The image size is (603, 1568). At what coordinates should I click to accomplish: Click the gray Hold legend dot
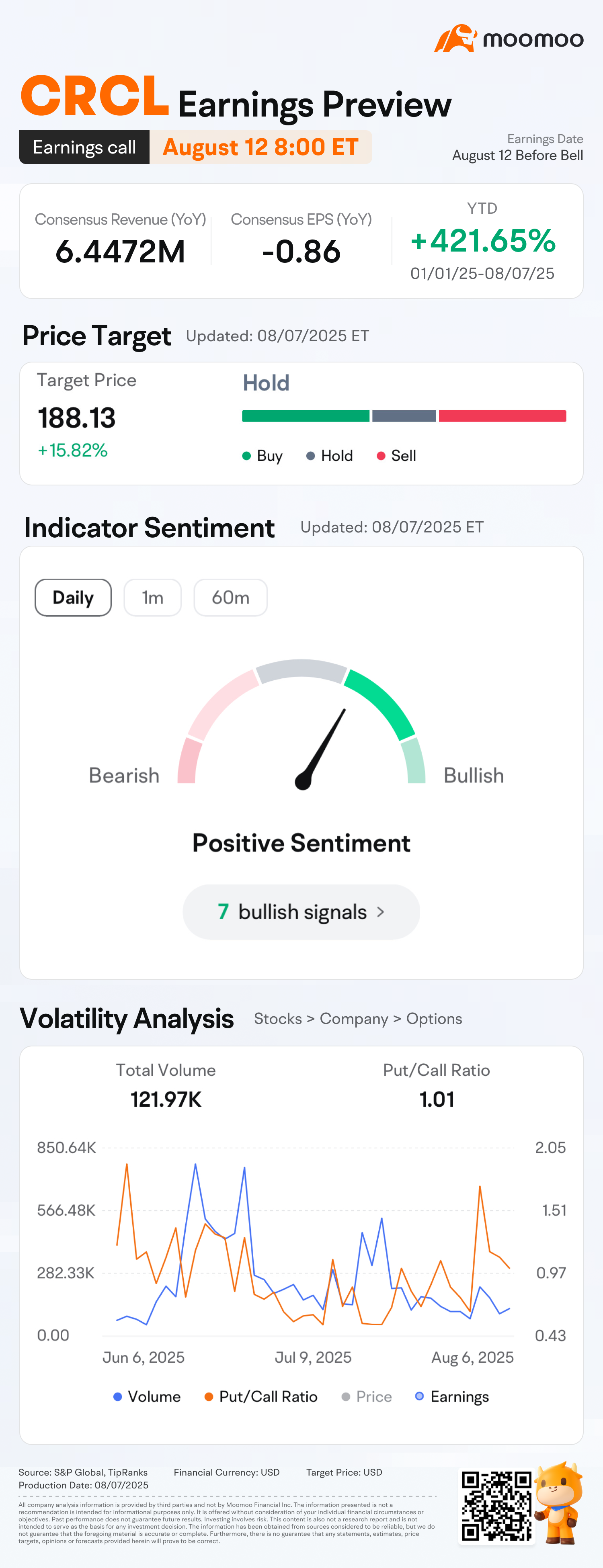click(311, 456)
